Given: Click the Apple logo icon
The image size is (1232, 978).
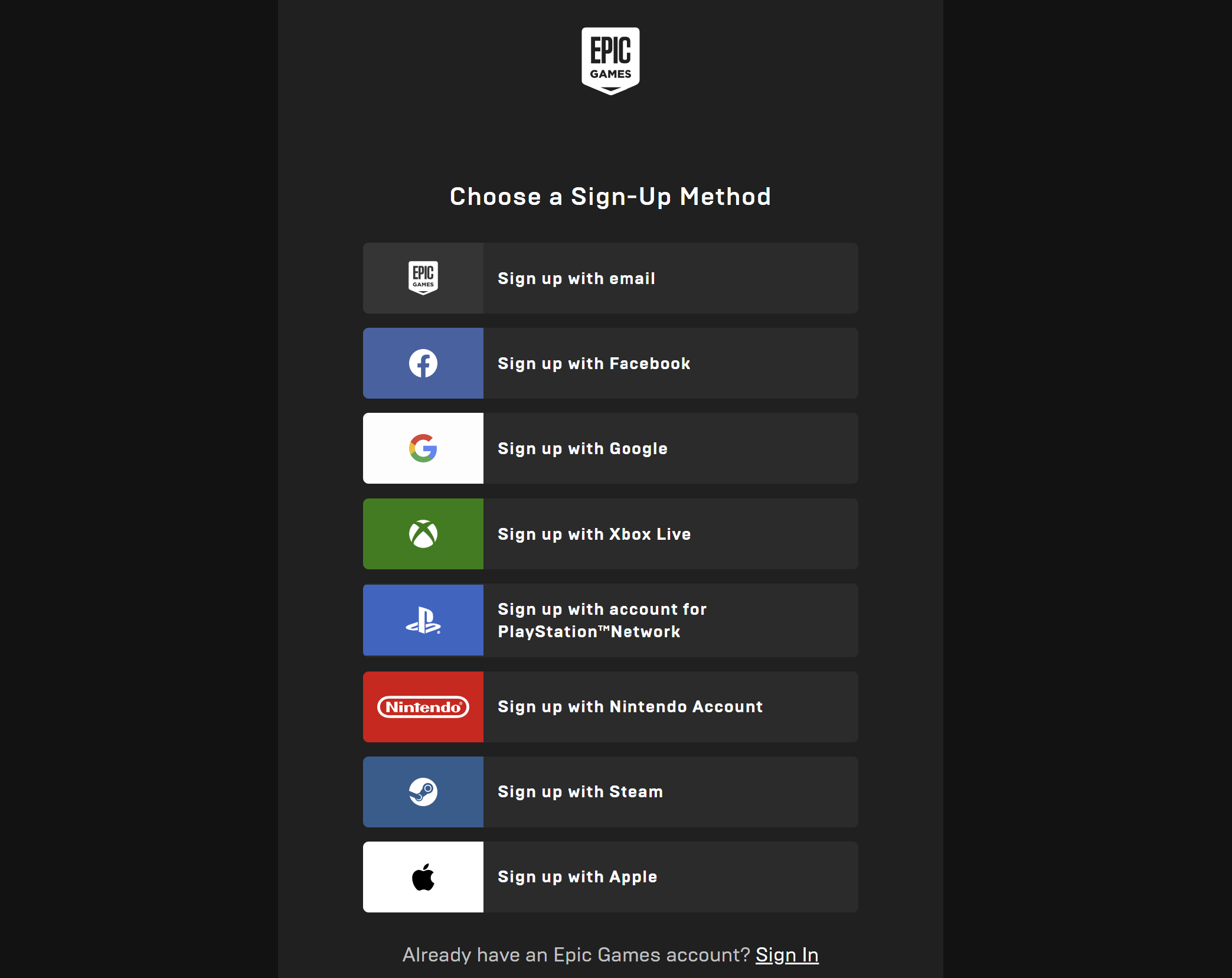Looking at the screenshot, I should [x=423, y=877].
